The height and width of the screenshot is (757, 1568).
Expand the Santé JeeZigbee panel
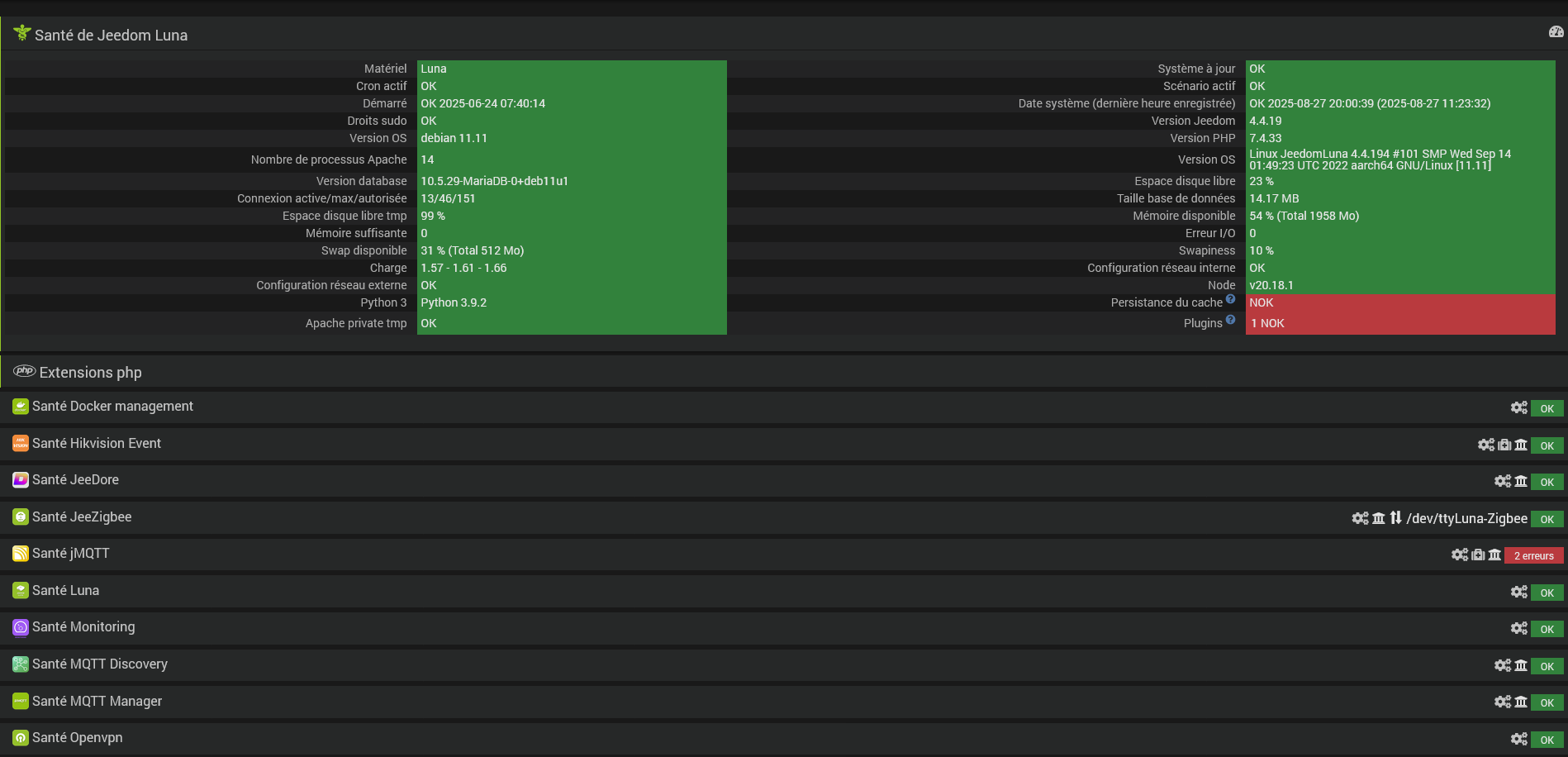click(x=82, y=517)
